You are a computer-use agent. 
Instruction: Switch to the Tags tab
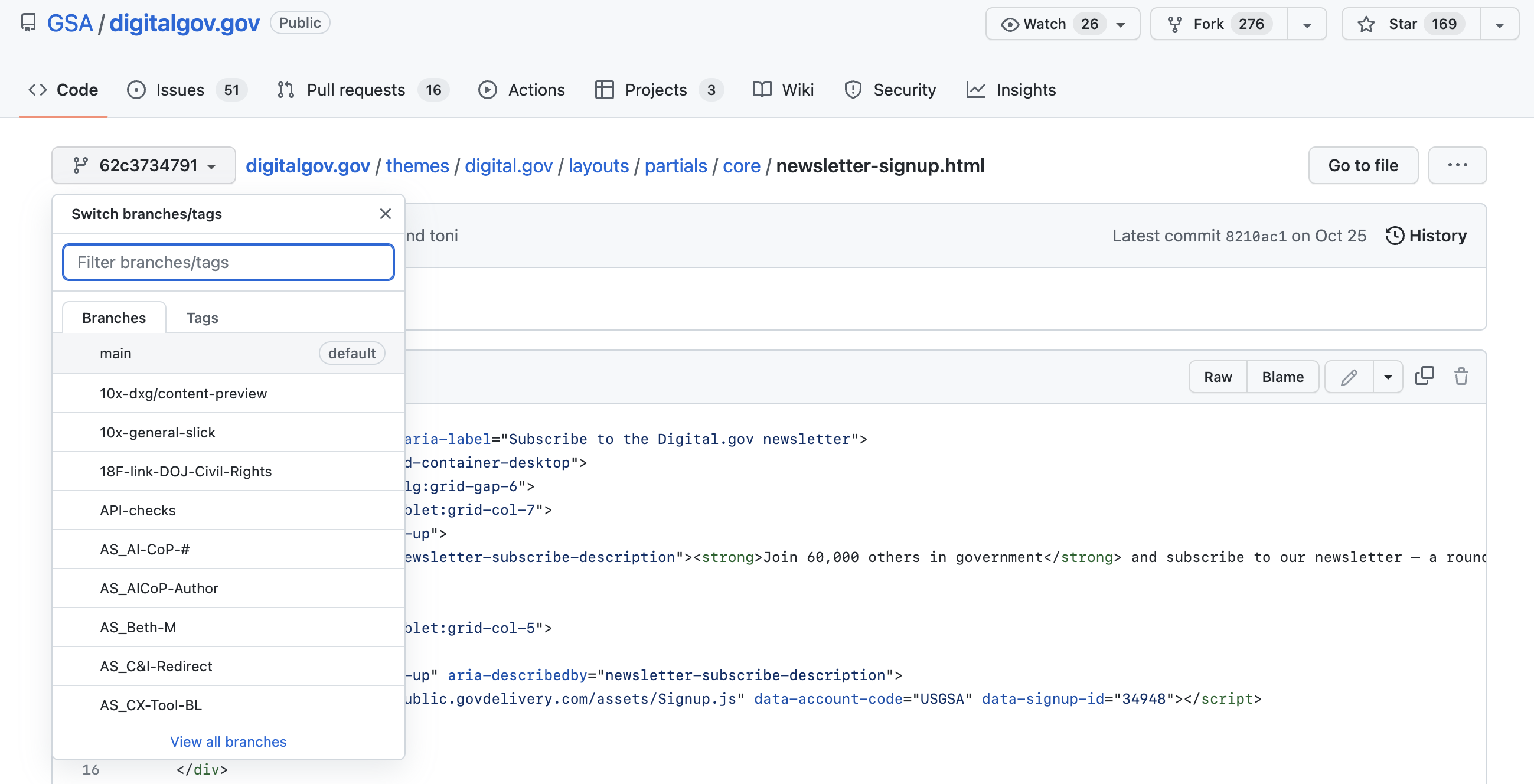tap(202, 318)
